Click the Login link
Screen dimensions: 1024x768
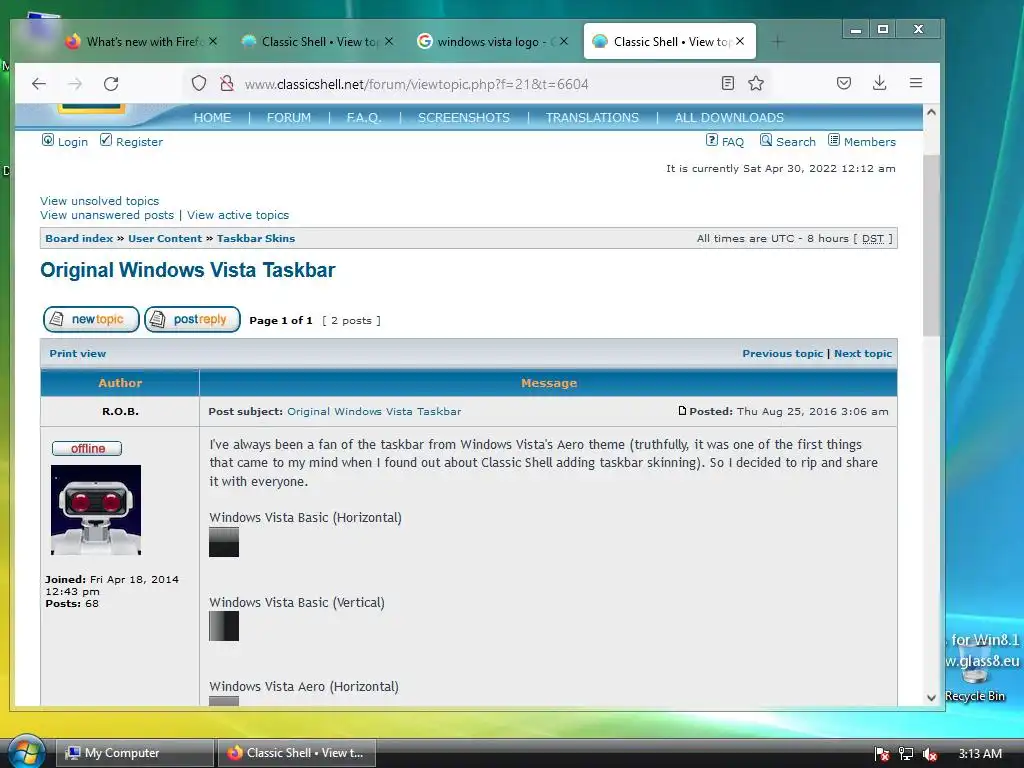click(x=72, y=142)
